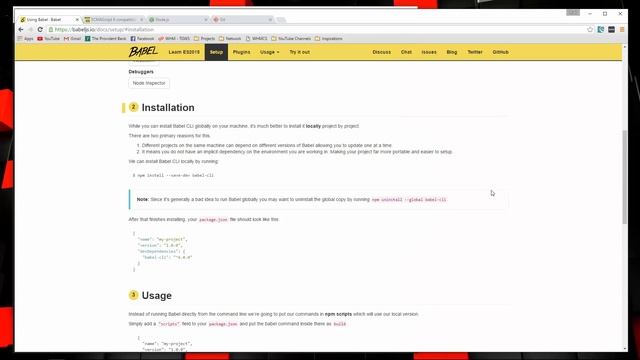The width and height of the screenshot is (640, 360).
Task: Open the Twitter link in navbar
Action: (x=475, y=52)
